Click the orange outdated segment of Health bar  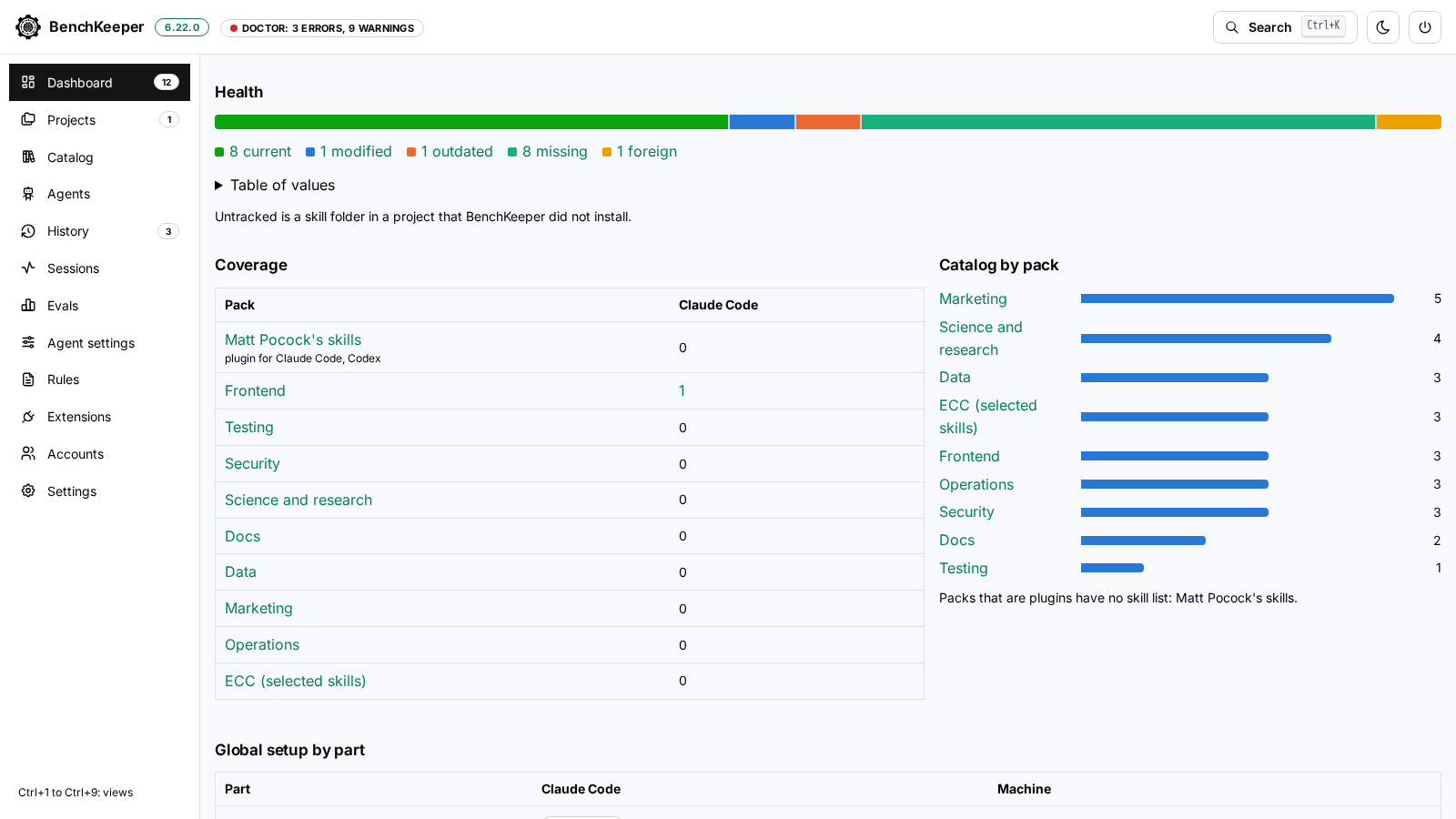pos(828,122)
